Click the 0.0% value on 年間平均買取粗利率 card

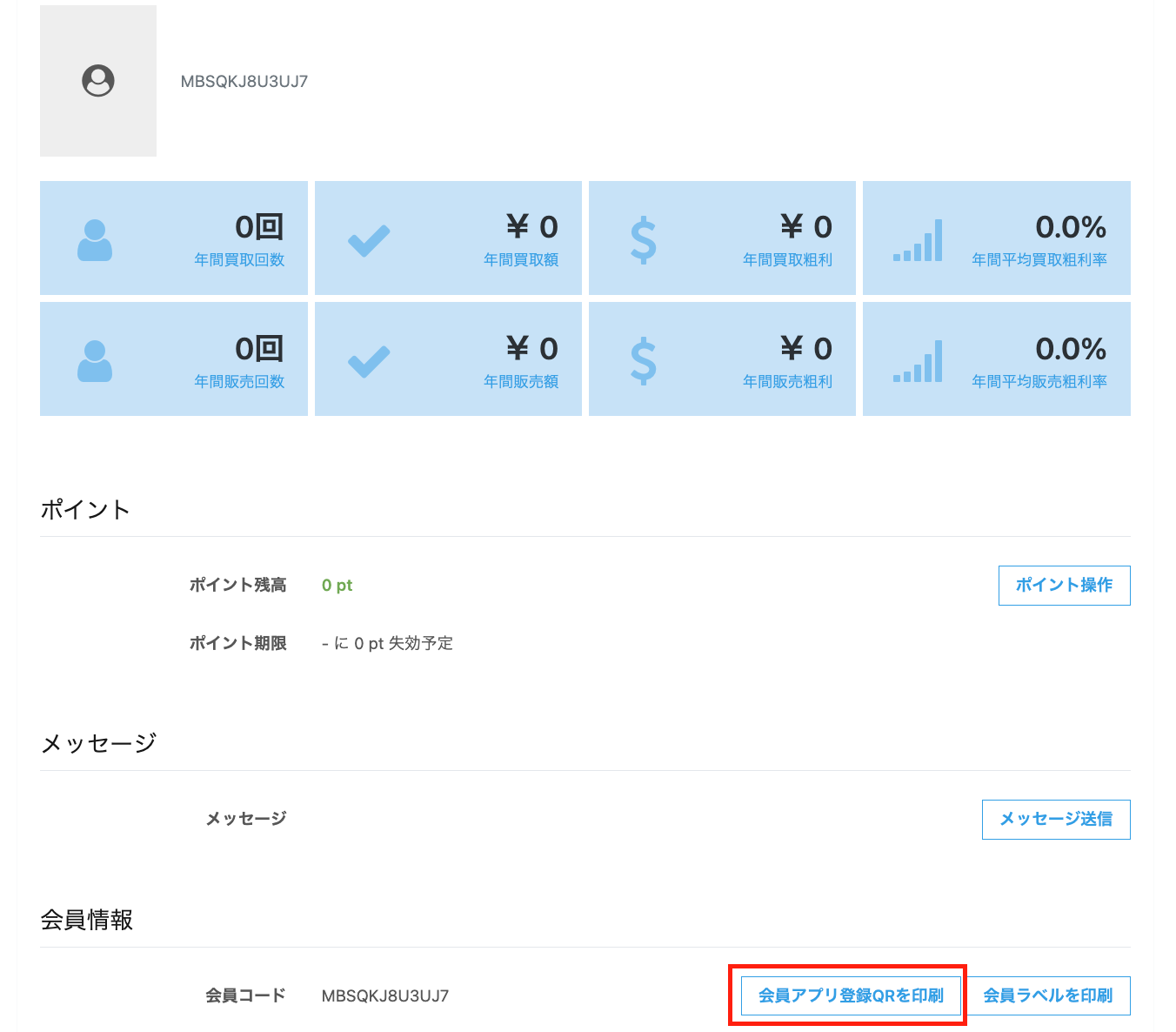click(x=1071, y=227)
